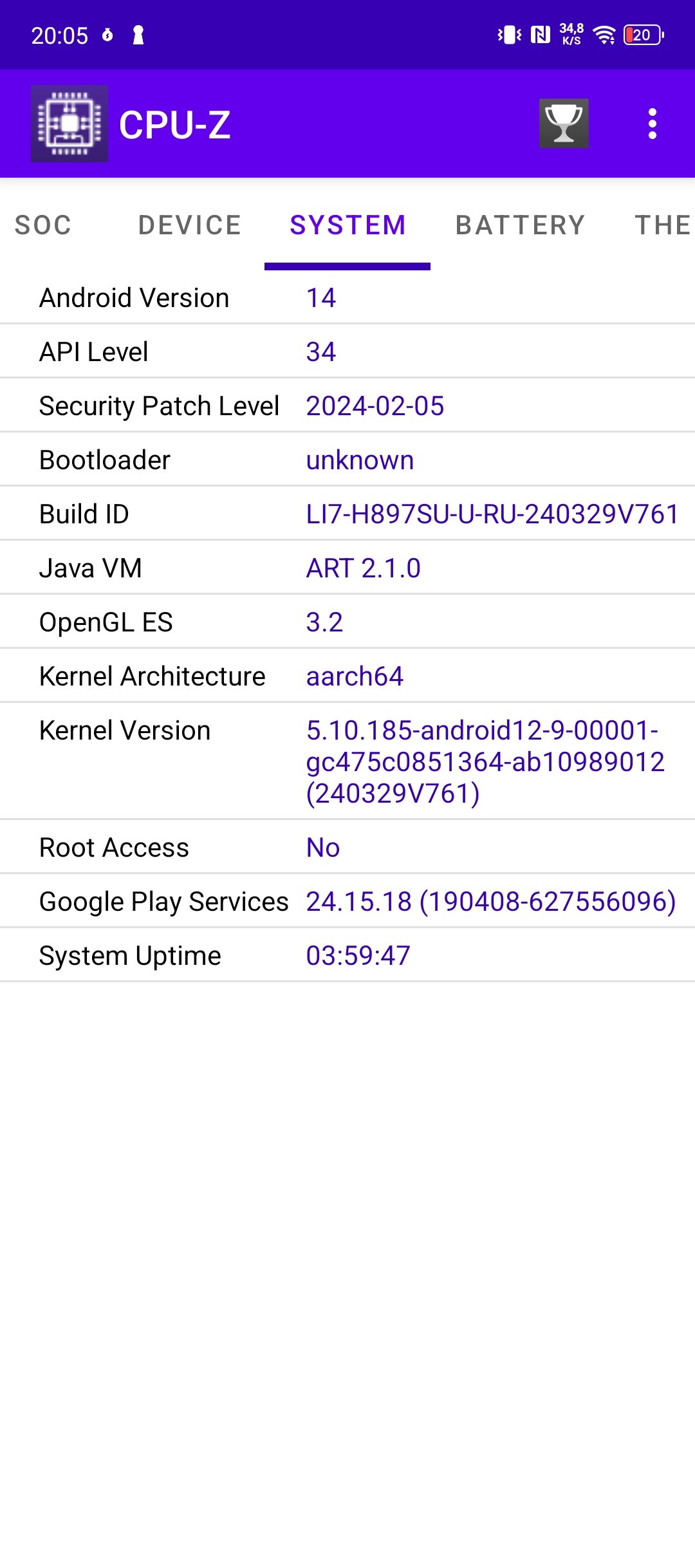The image size is (695, 1568).
Task: Tap the Security Patch Level row
Action: point(347,406)
